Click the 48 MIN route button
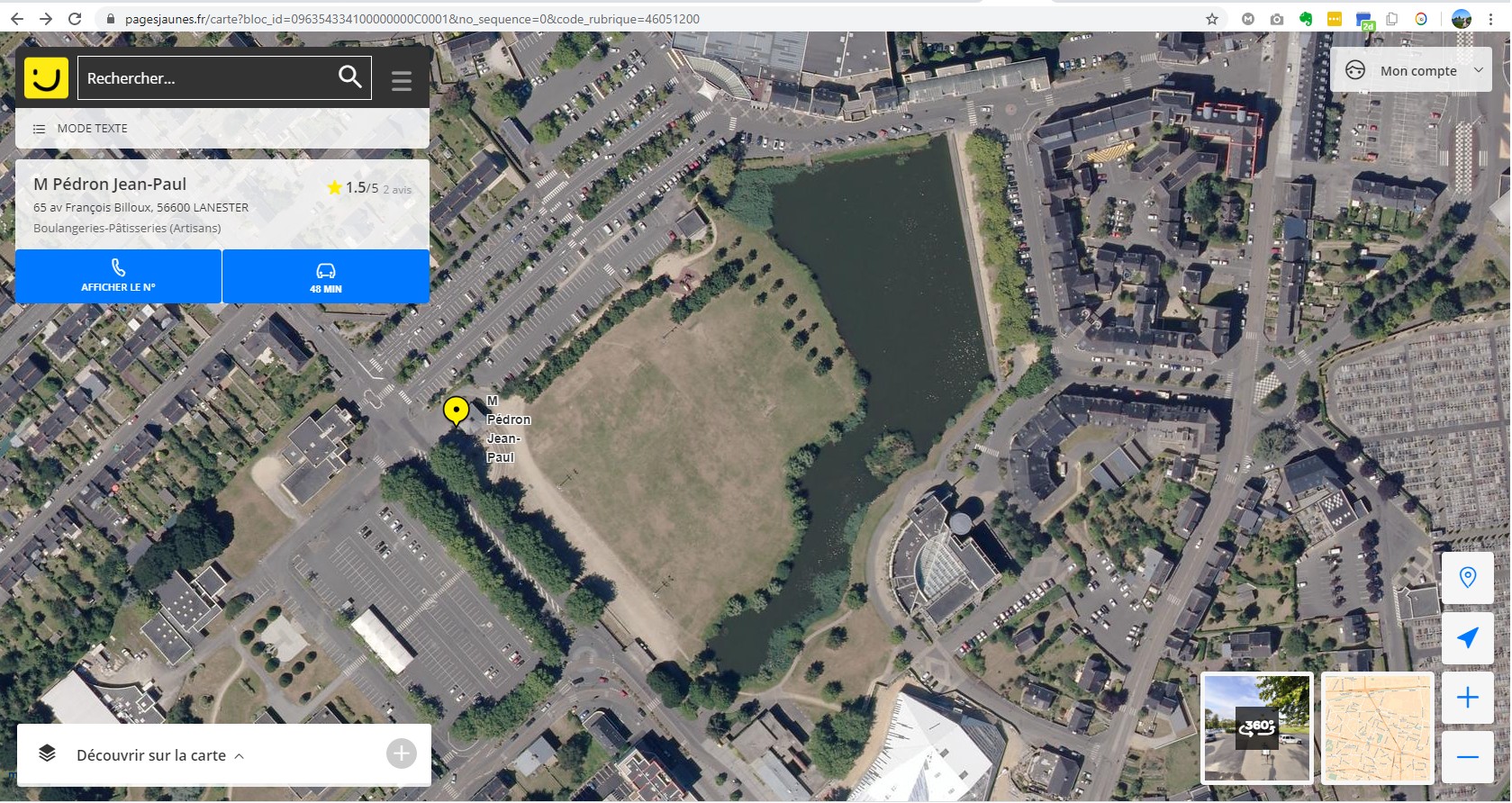Viewport: 1512px width, 803px height. 326,275
